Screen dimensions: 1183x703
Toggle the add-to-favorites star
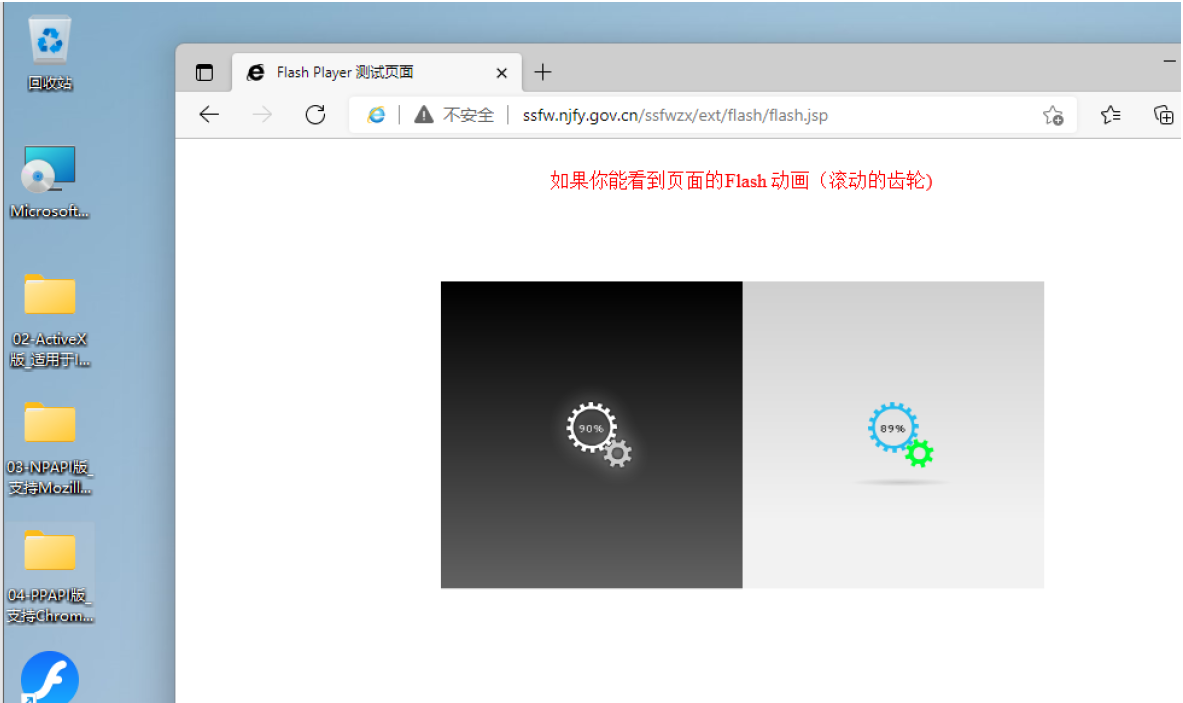pos(1053,115)
